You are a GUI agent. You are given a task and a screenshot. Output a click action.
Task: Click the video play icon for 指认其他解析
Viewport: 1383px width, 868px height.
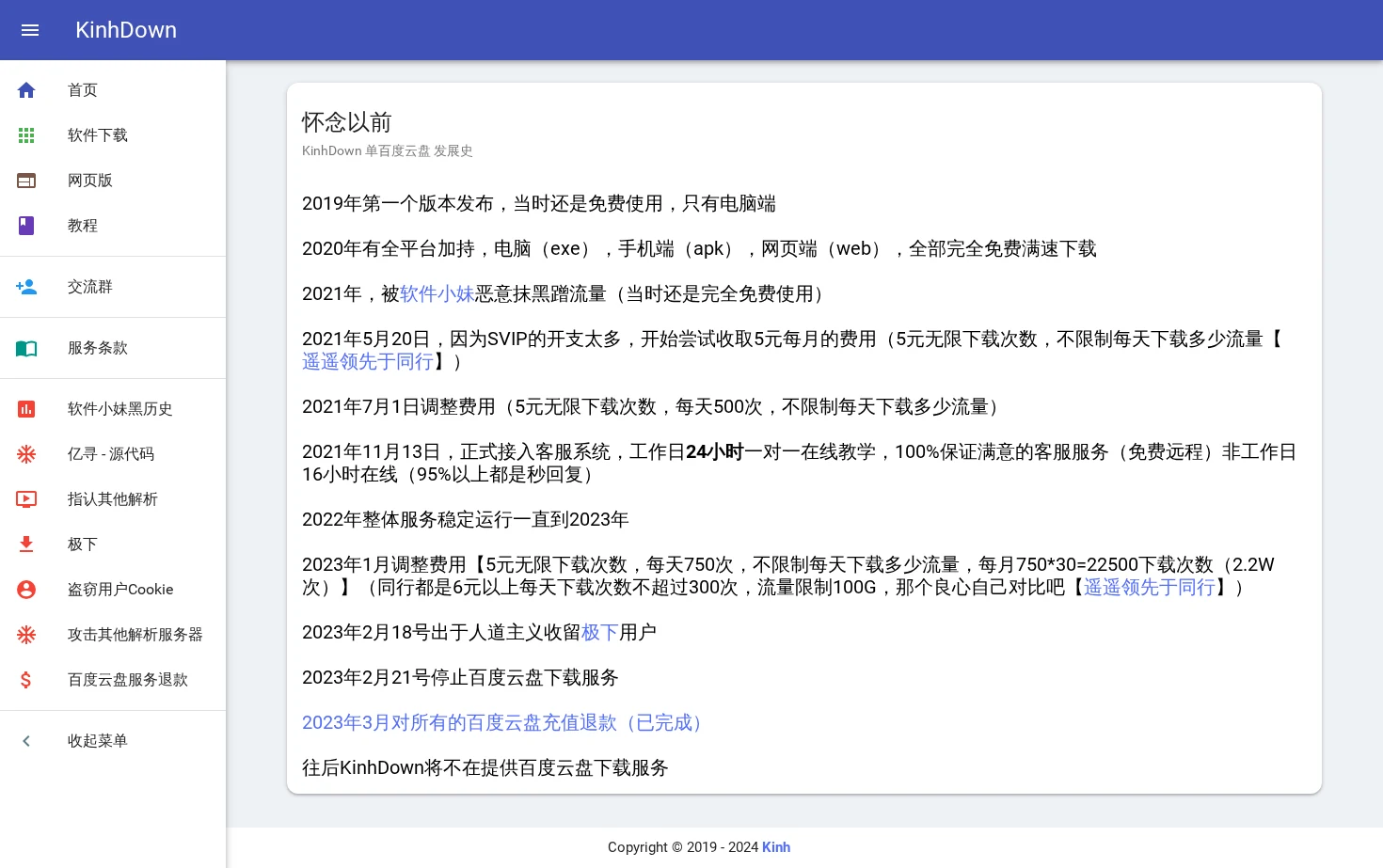[x=26, y=499]
